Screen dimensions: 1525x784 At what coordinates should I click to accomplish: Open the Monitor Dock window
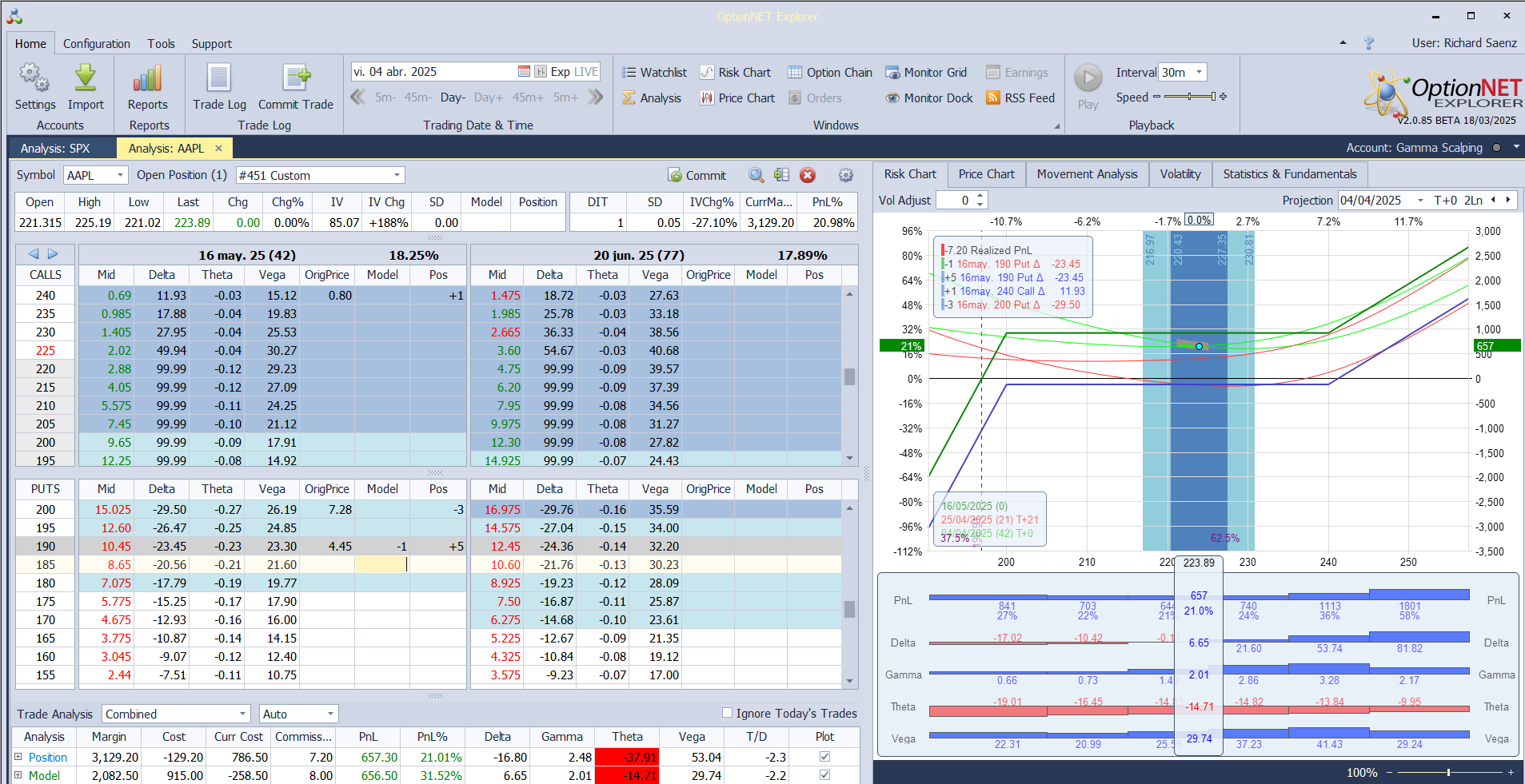coord(929,98)
